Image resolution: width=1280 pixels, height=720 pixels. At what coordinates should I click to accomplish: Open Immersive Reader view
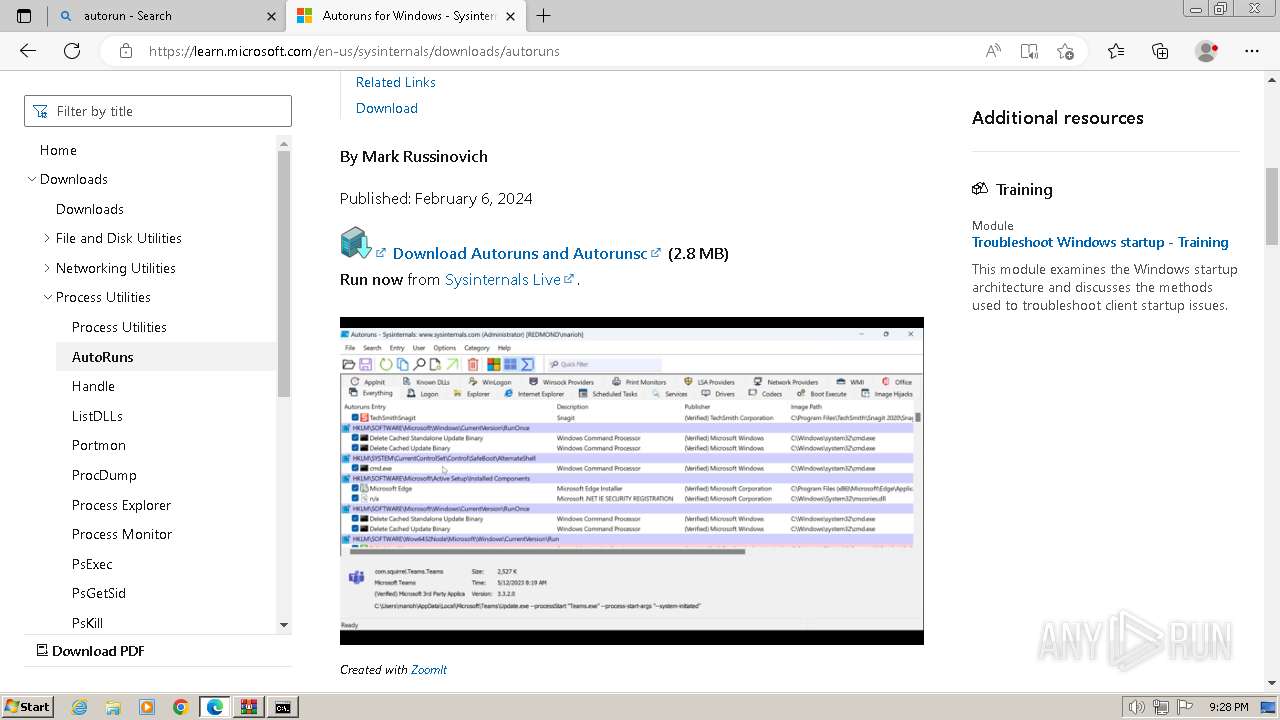1029,51
